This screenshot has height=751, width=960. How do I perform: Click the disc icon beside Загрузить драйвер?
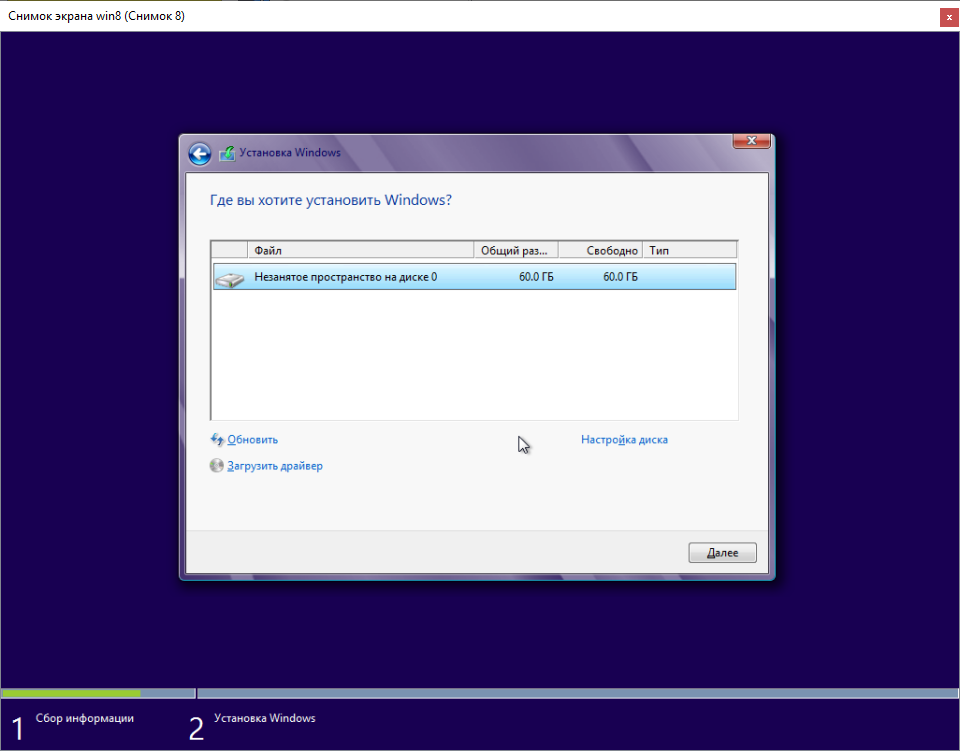pyautogui.click(x=217, y=466)
